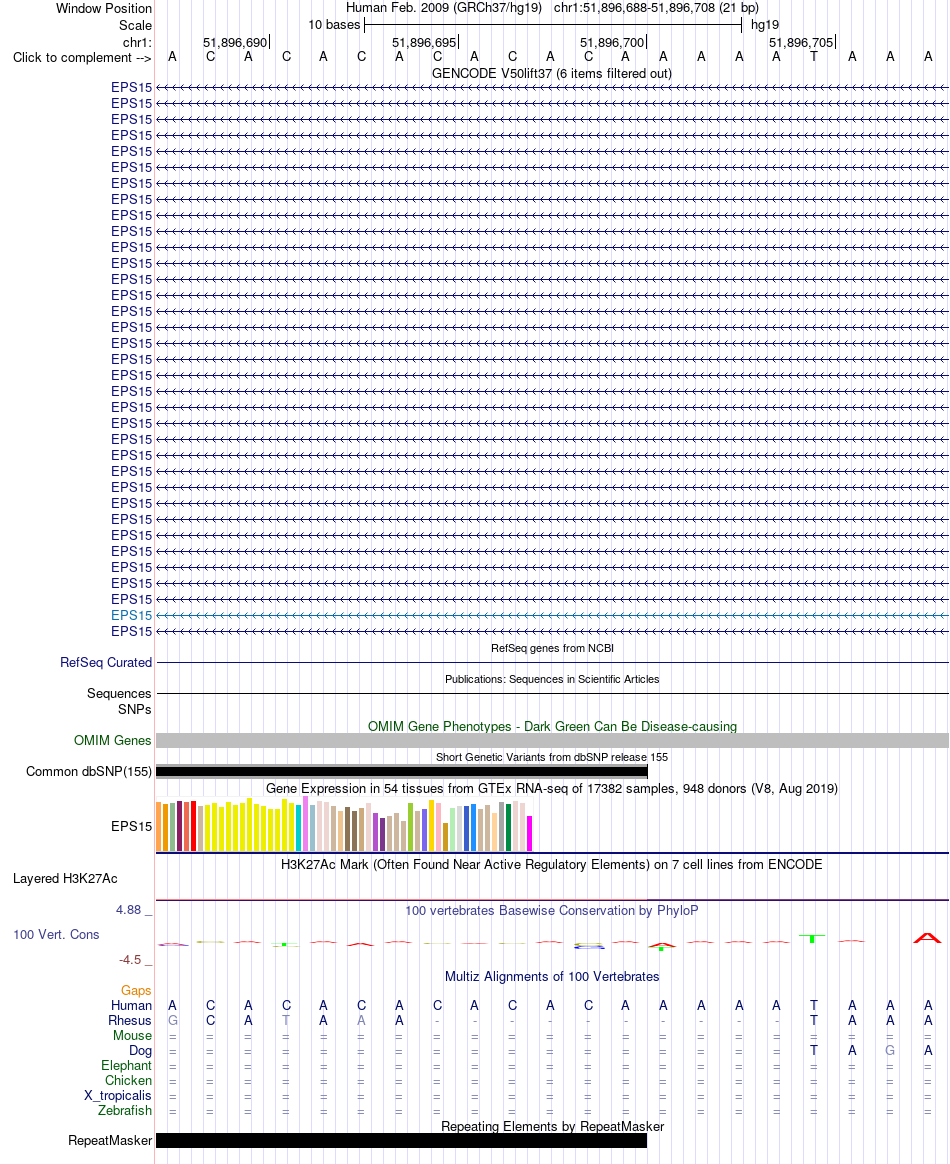
Task: Click the Elephant species label
Action: (126, 1066)
